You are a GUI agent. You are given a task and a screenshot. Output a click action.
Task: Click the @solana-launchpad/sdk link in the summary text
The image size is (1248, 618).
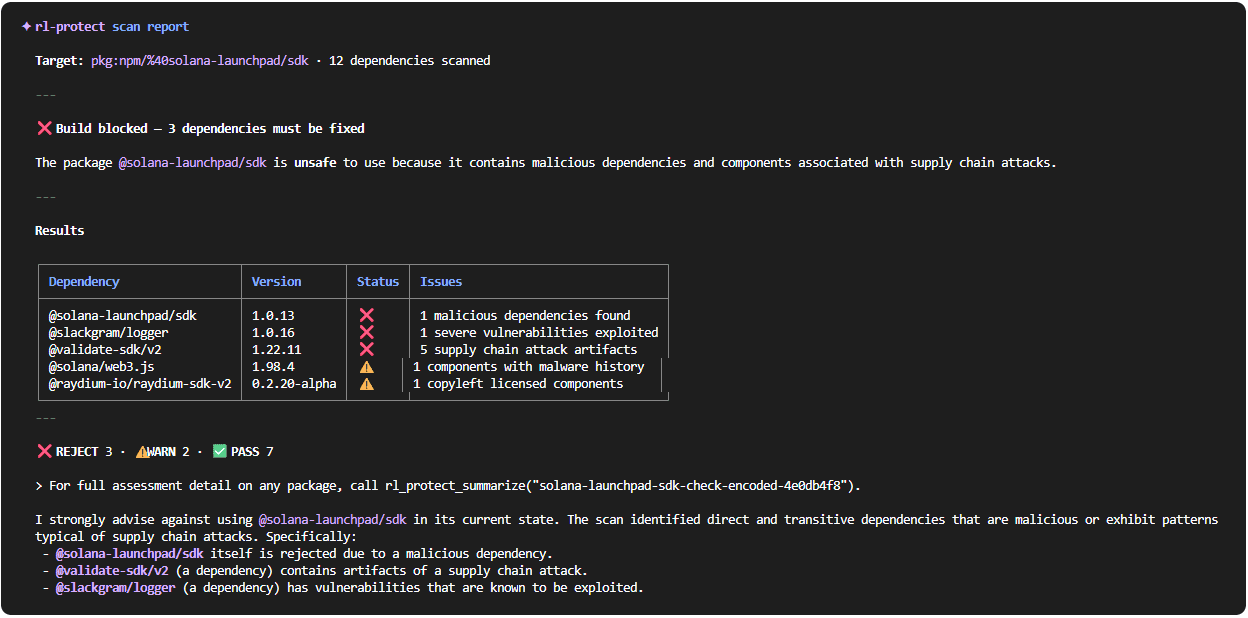tap(332, 519)
